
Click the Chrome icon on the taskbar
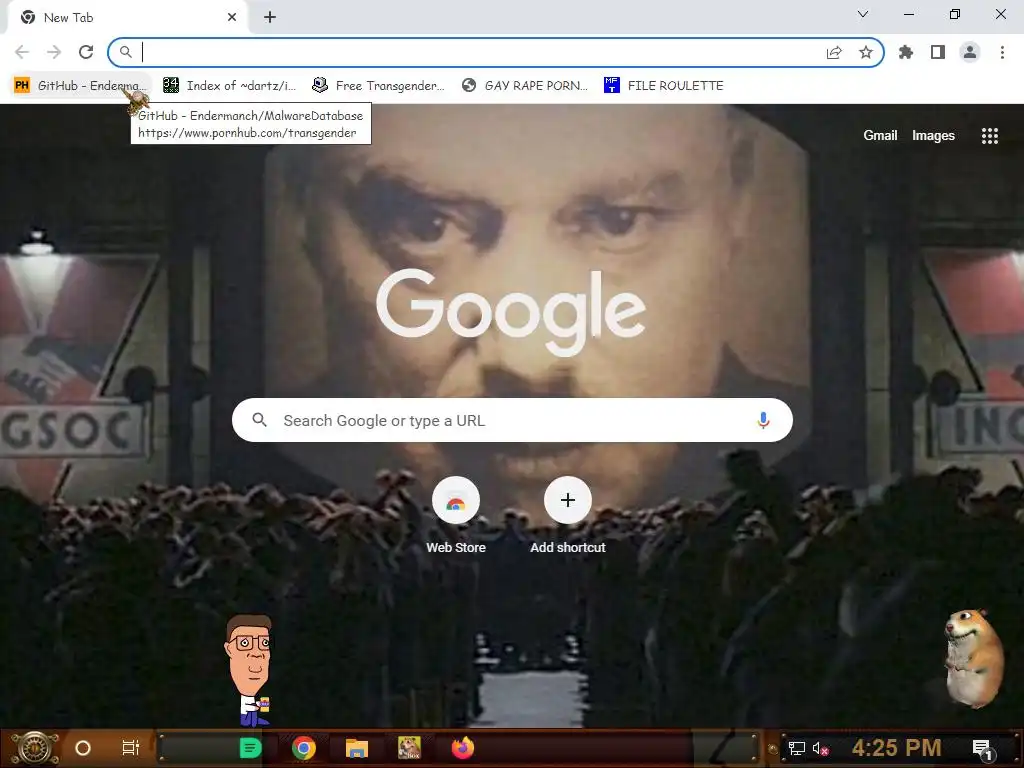coord(304,748)
